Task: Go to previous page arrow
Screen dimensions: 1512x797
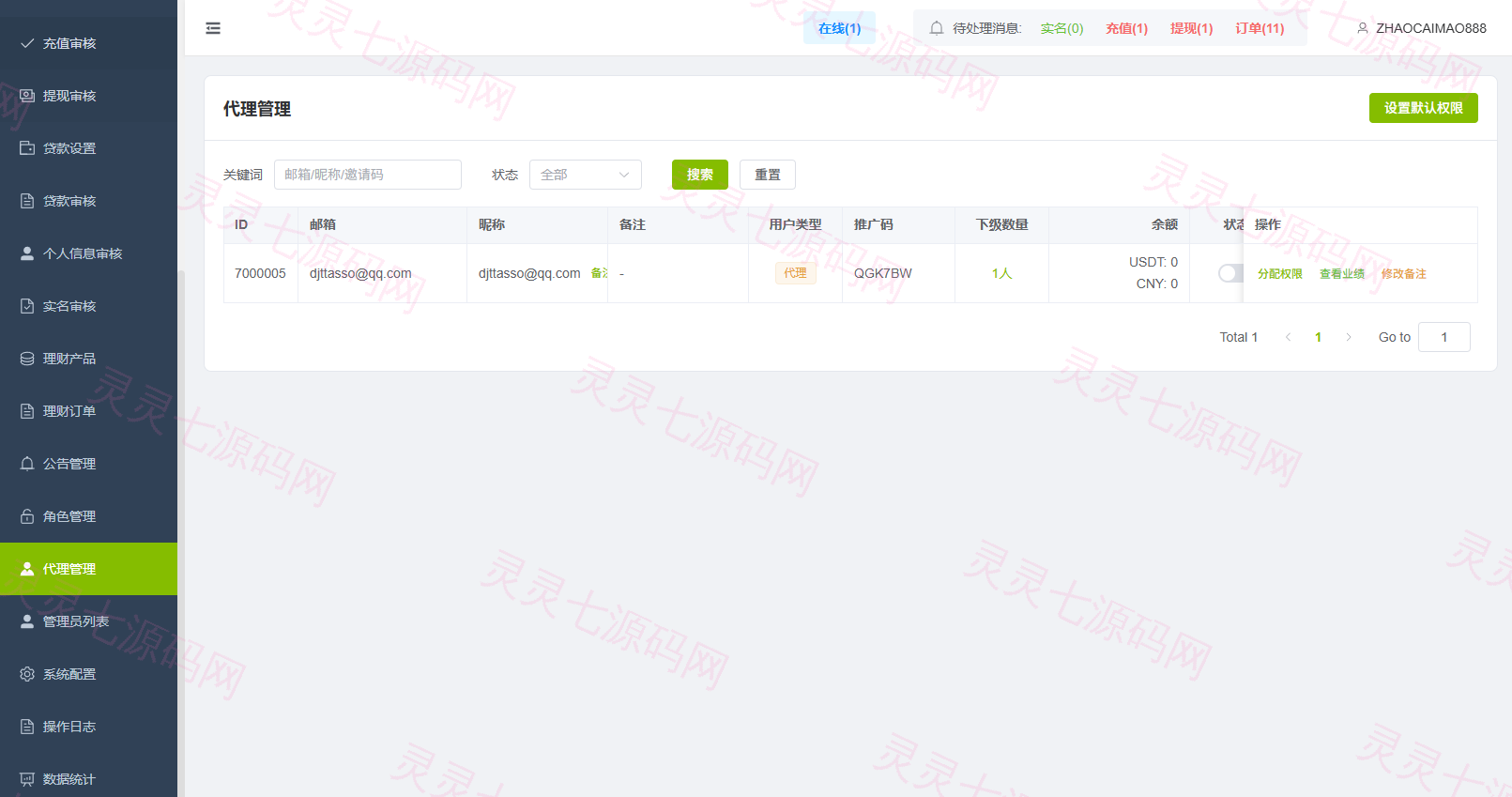Action: coord(1288,337)
